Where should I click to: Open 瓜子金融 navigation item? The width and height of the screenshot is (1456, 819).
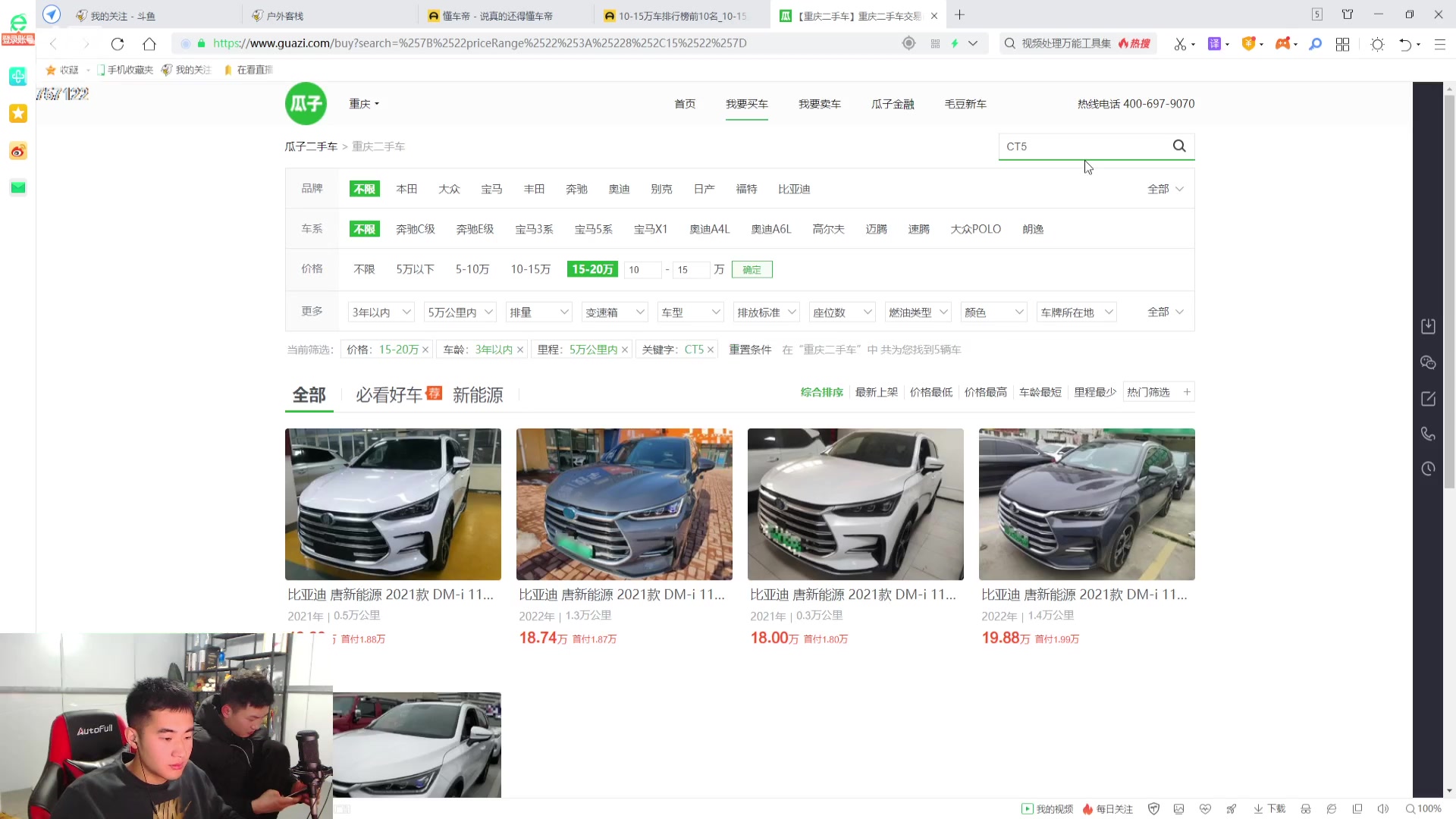point(893,104)
